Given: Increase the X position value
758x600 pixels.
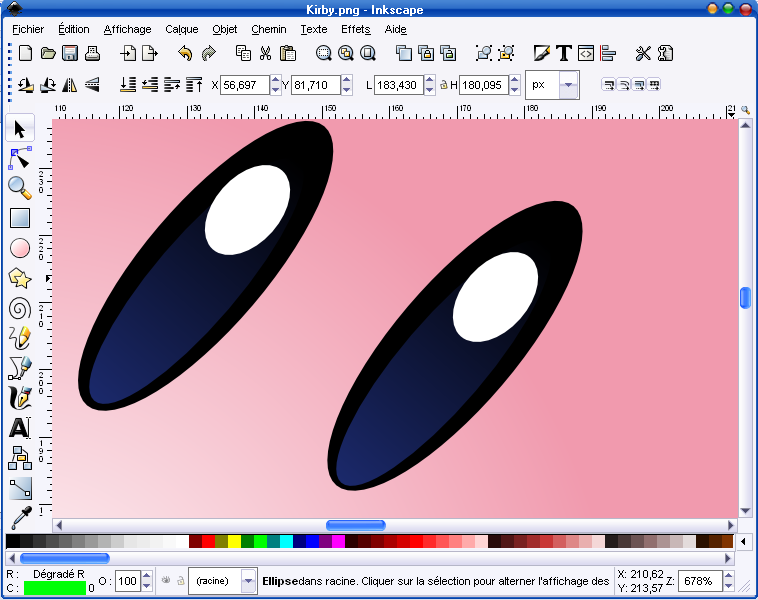Looking at the screenshot, I should [276, 81].
